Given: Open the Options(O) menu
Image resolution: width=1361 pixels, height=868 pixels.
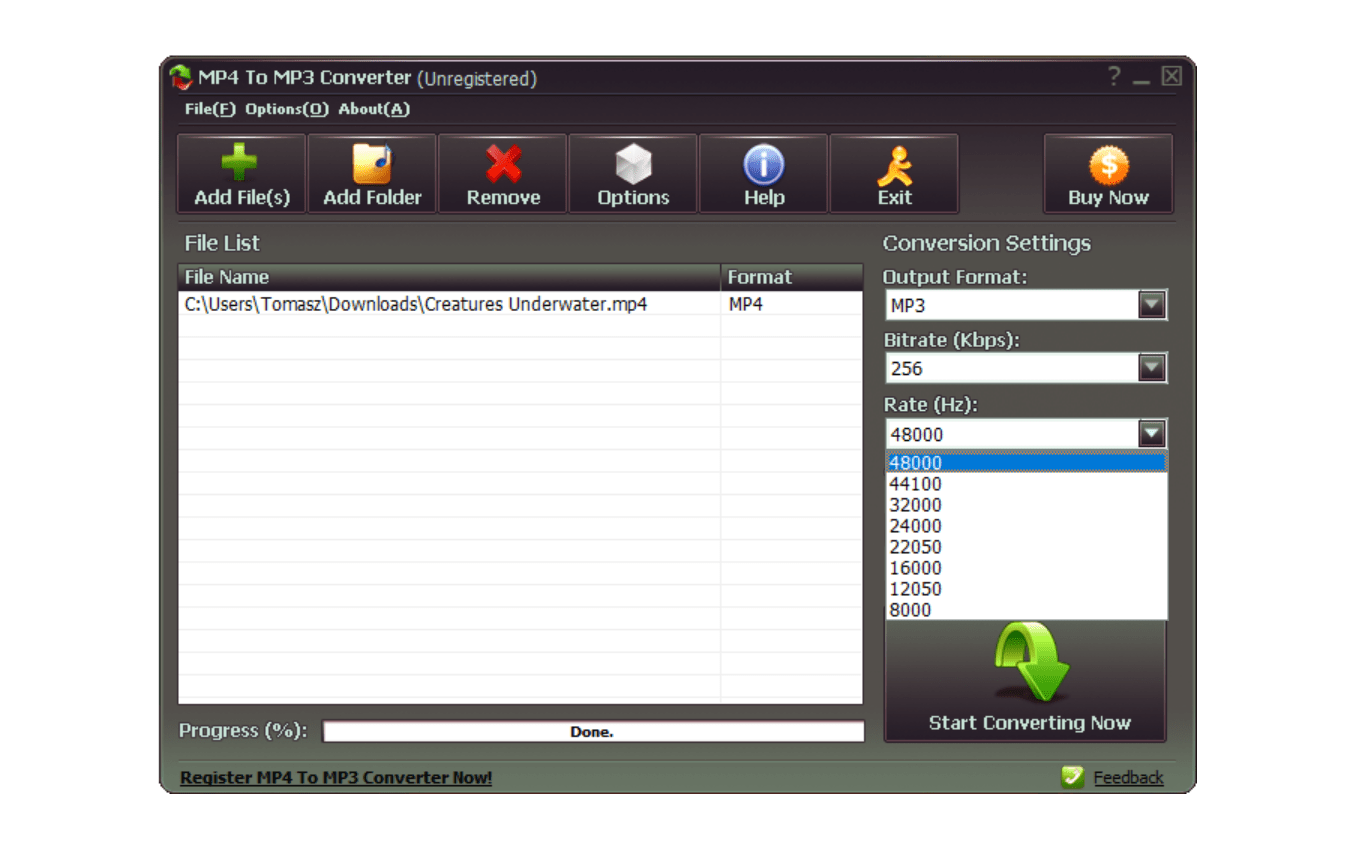Looking at the screenshot, I should (287, 109).
